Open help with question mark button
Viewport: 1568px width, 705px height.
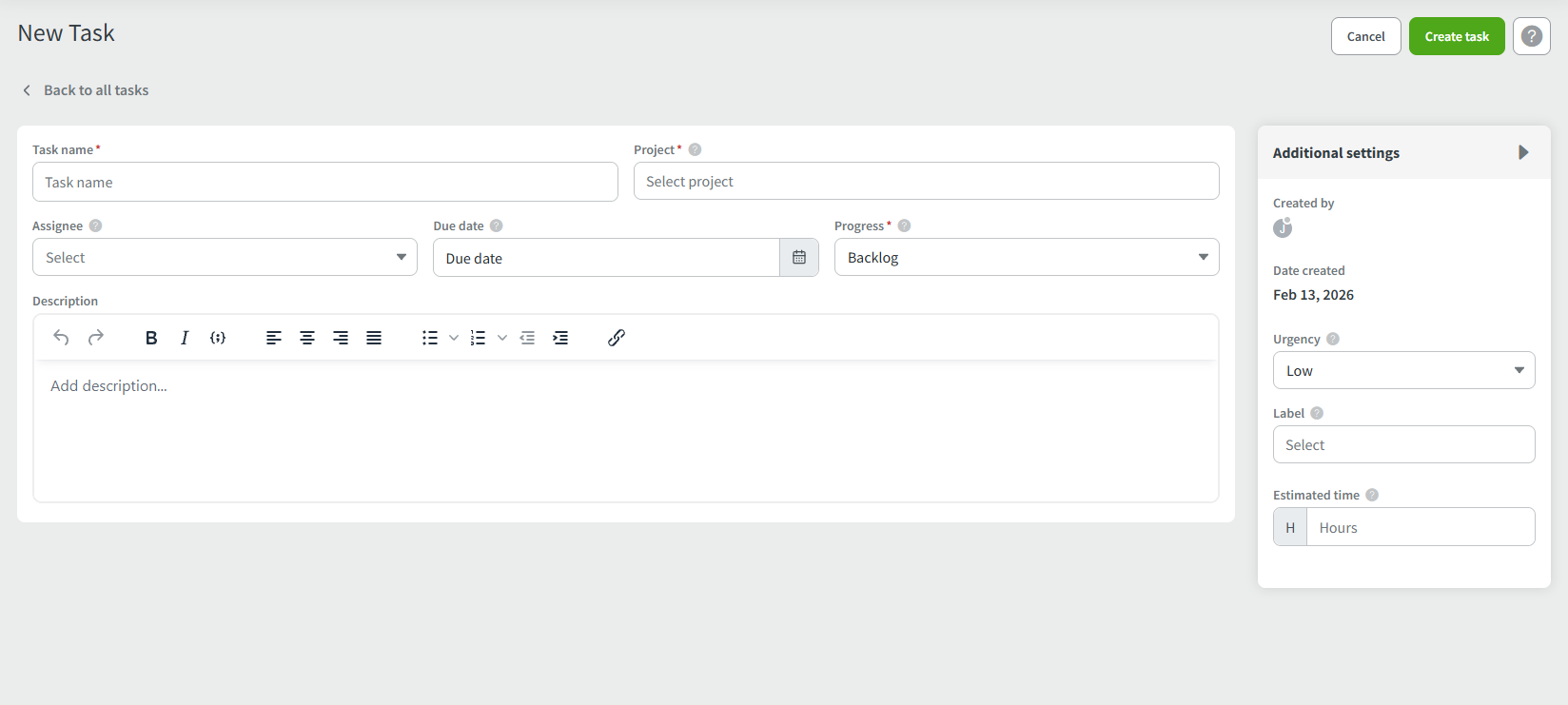(x=1531, y=36)
